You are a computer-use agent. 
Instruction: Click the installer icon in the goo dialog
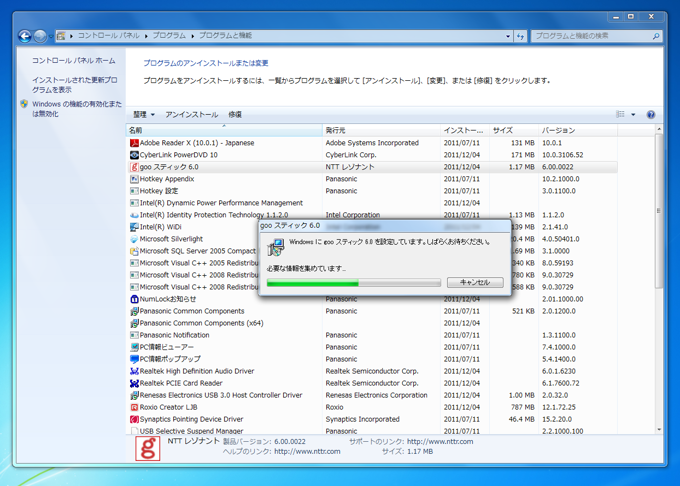pos(275,247)
